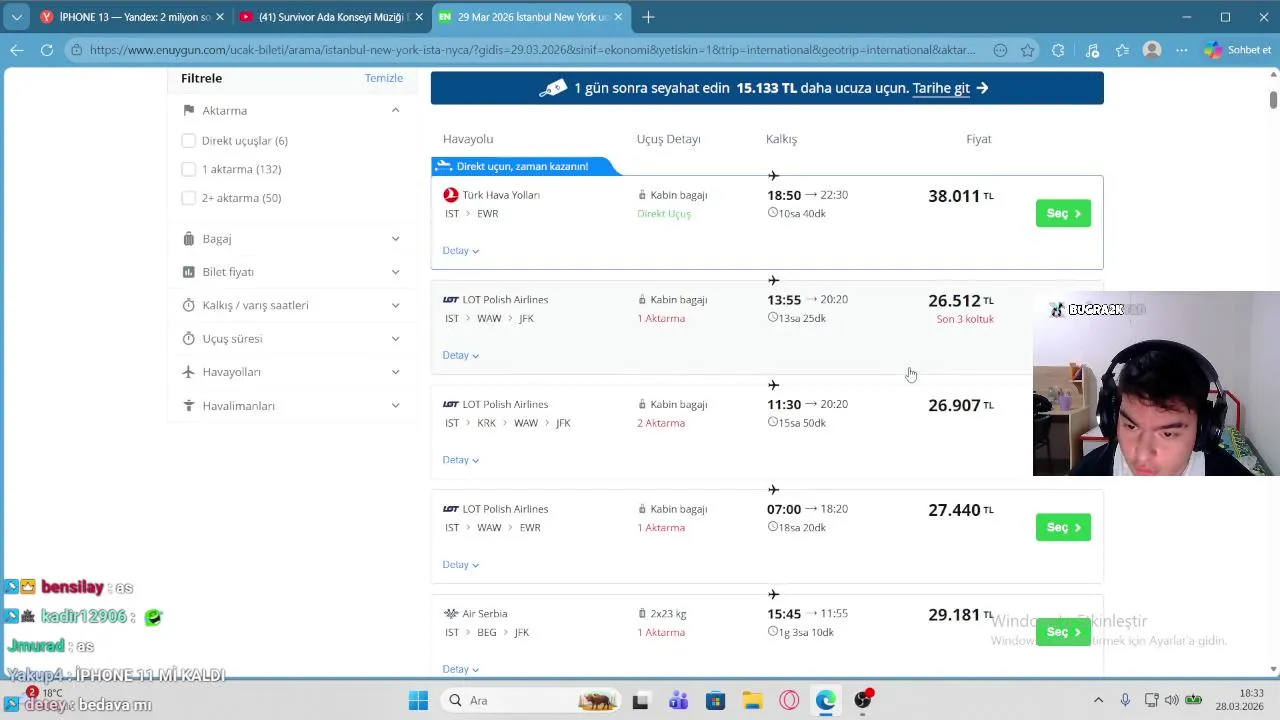Open OBS Studio from the taskbar
1280x720 pixels.
863,700
